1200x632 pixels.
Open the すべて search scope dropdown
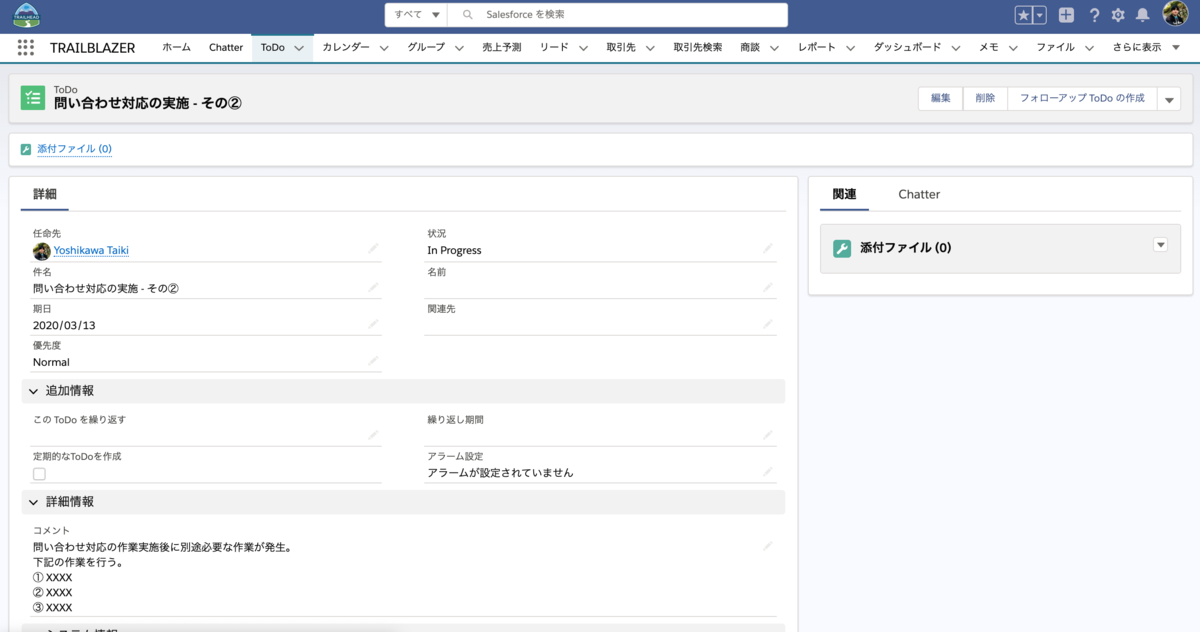(x=414, y=15)
